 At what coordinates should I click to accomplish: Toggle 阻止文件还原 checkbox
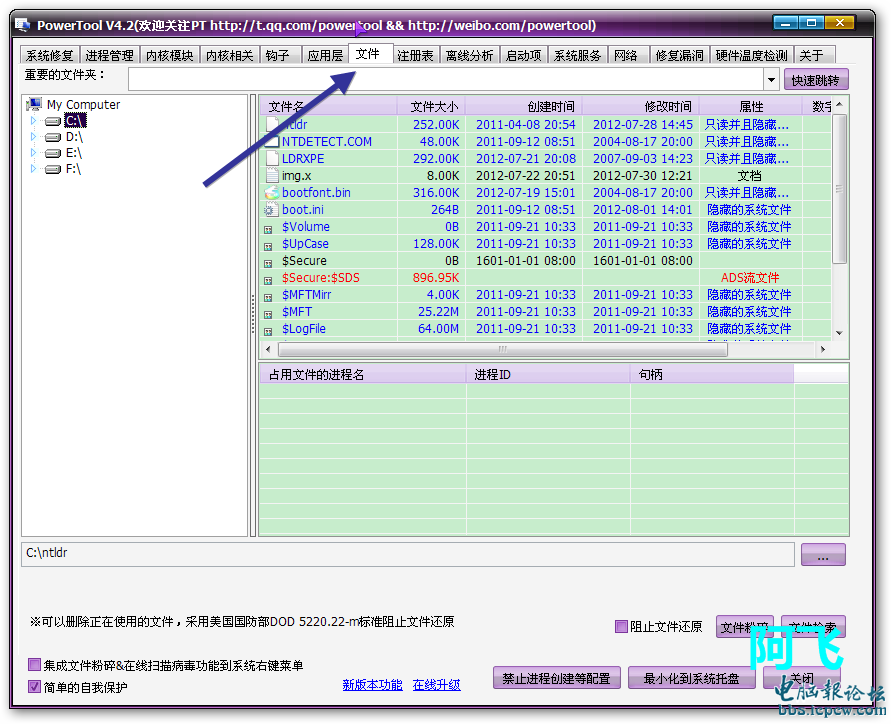coord(621,626)
